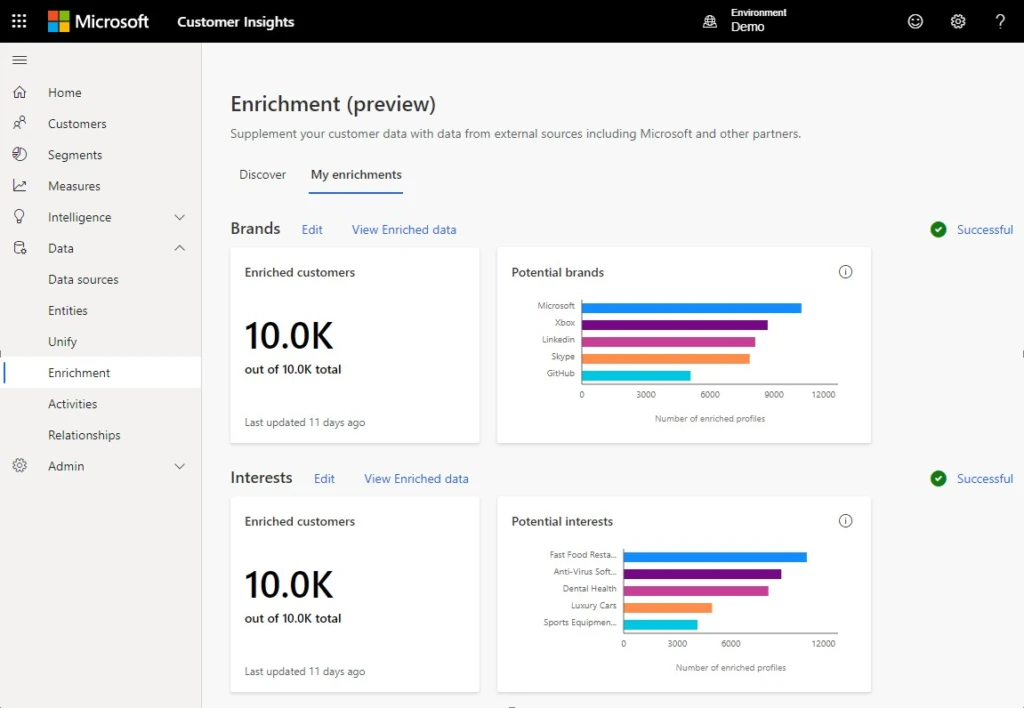
Task: Click the Help question mark icon
Action: pyautogui.click(x=1000, y=21)
